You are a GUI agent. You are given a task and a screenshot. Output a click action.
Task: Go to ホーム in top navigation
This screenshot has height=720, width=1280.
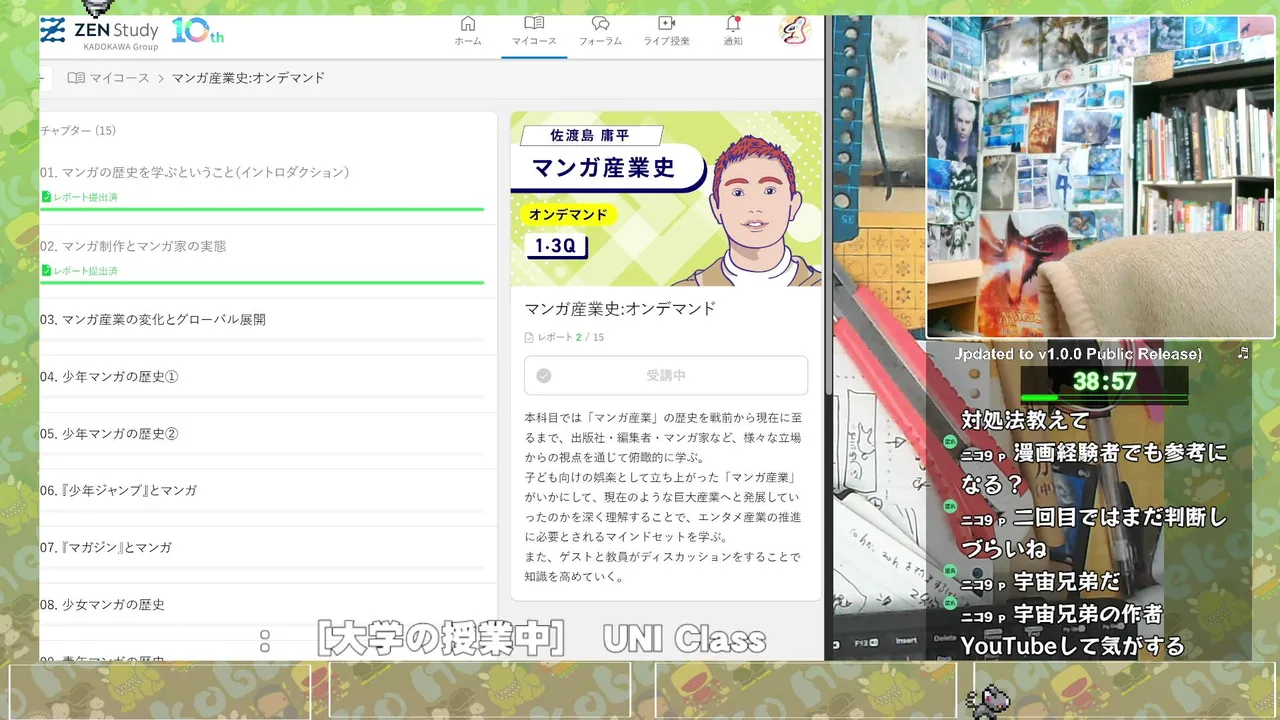[468, 31]
